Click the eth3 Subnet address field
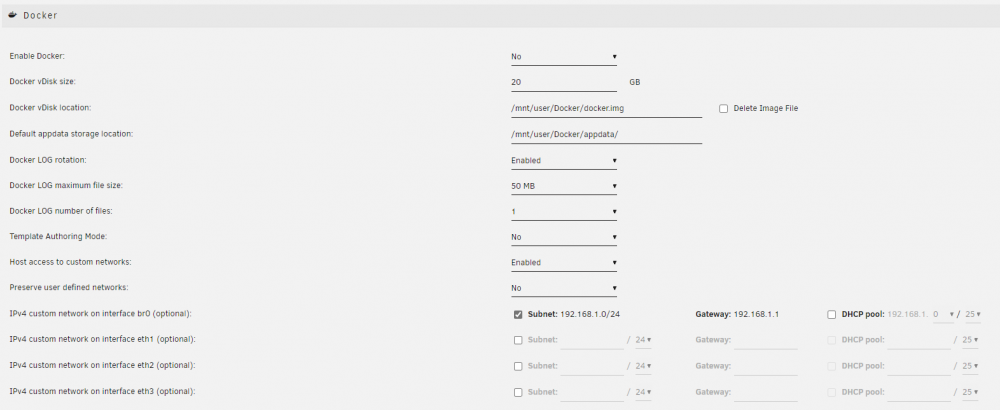1000x410 pixels. coord(592,392)
